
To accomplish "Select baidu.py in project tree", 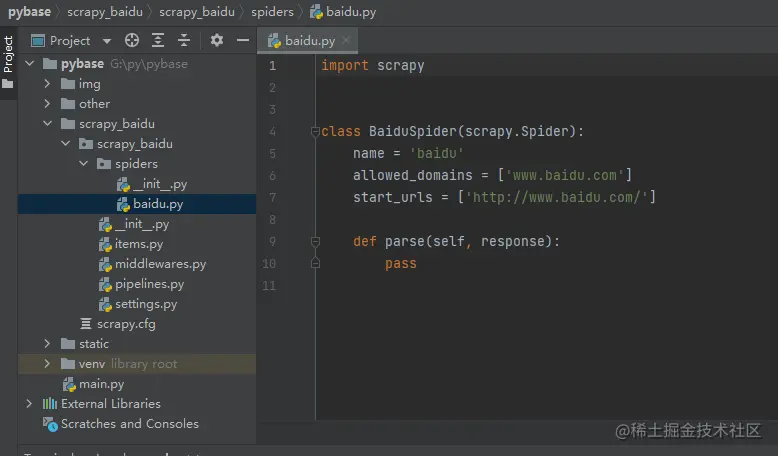I will coord(158,204).
